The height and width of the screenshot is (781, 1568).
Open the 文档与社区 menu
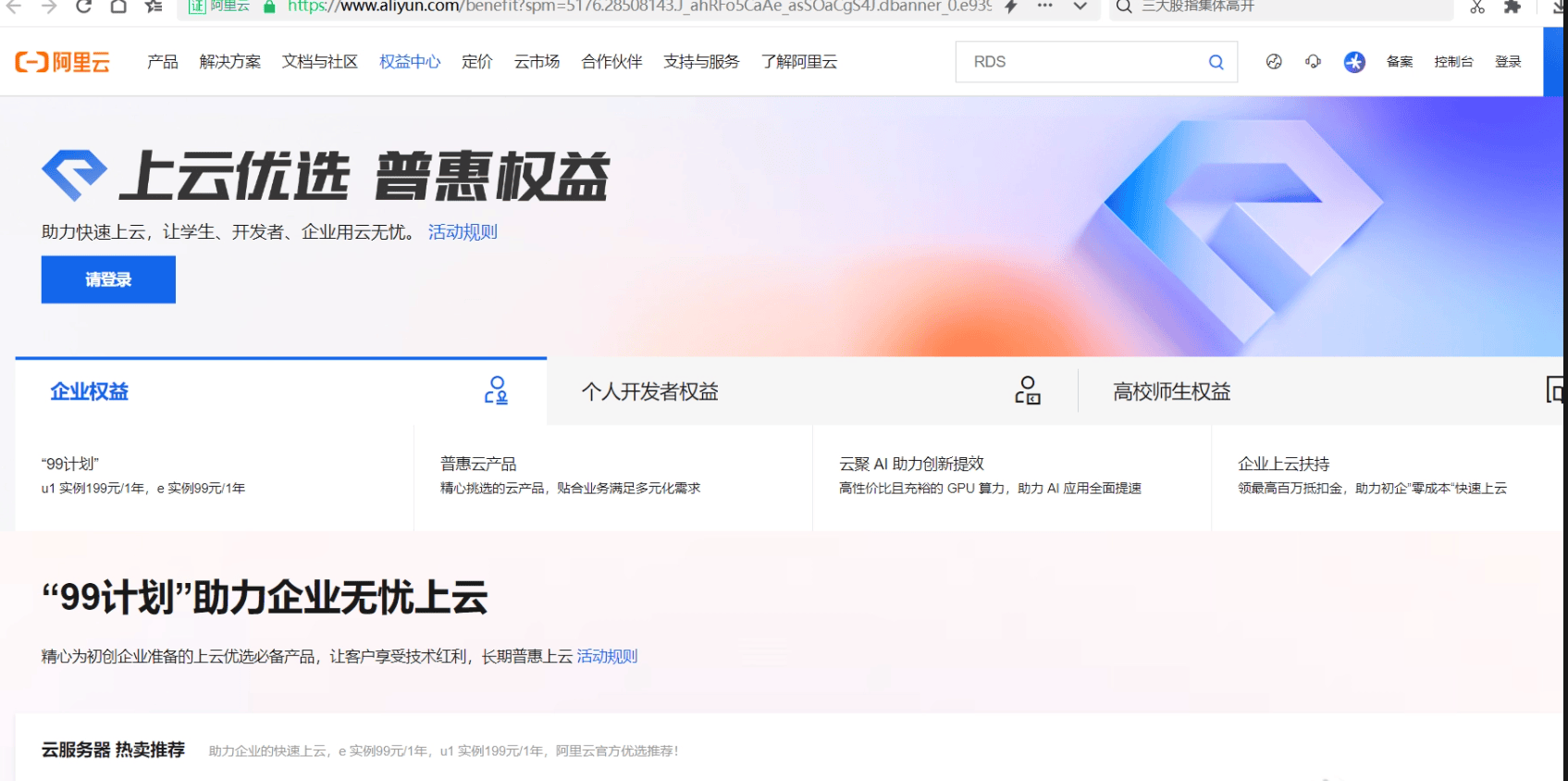(x=320, y=62)
